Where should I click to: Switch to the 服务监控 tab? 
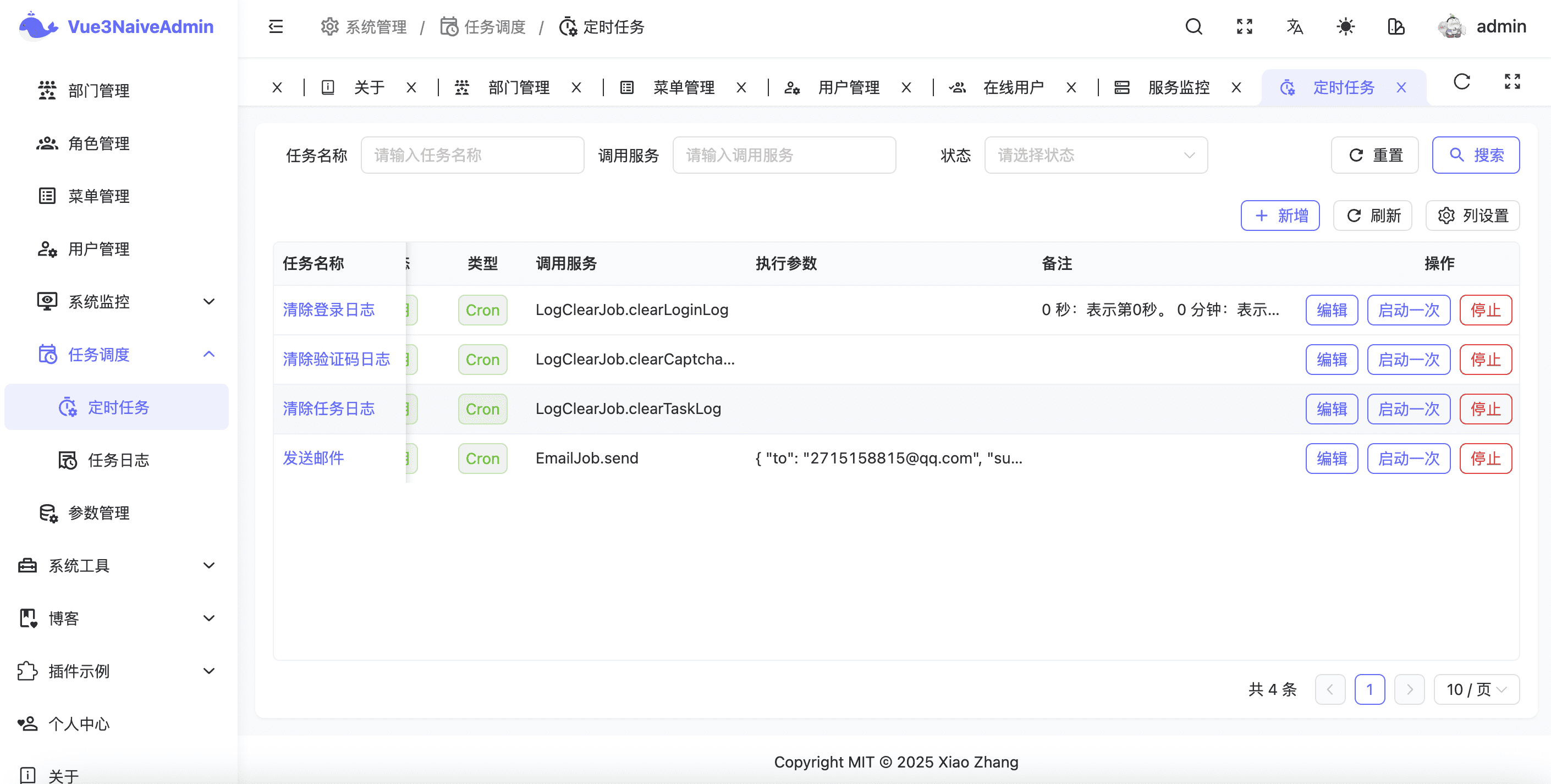coord(1178,87)
